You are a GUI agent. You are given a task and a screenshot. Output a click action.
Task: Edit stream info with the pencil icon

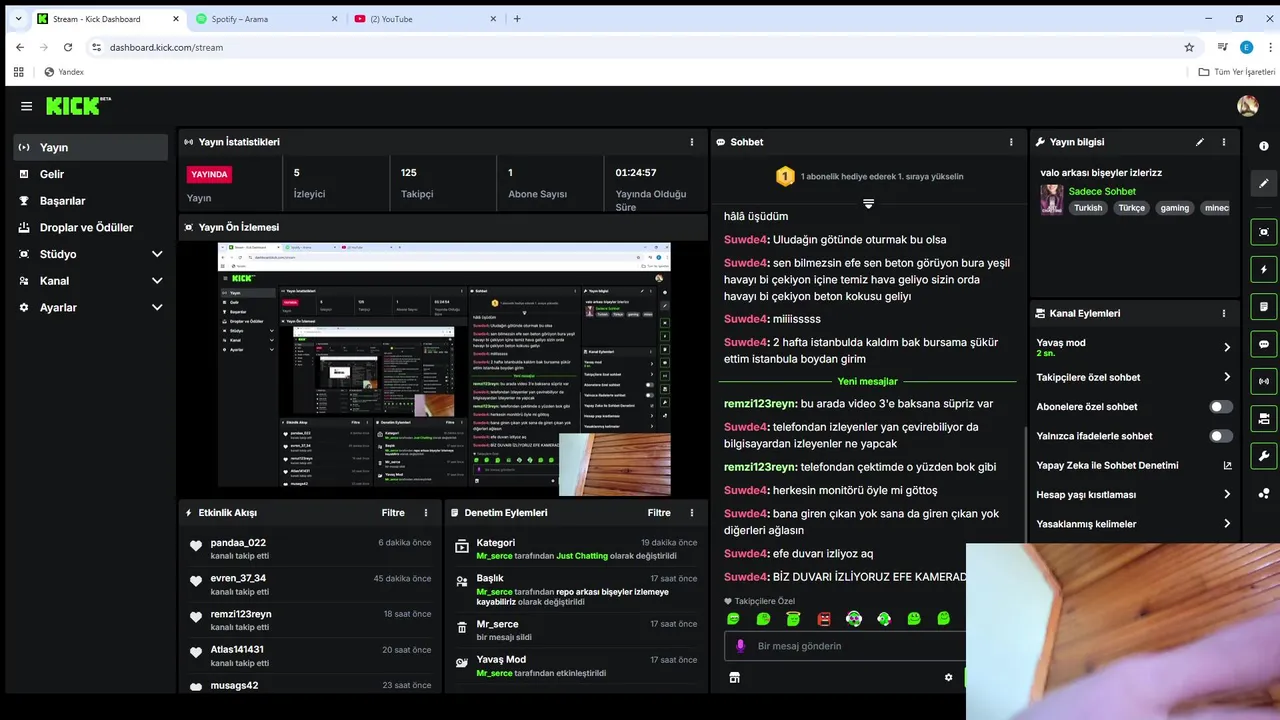coord(1200,142)
